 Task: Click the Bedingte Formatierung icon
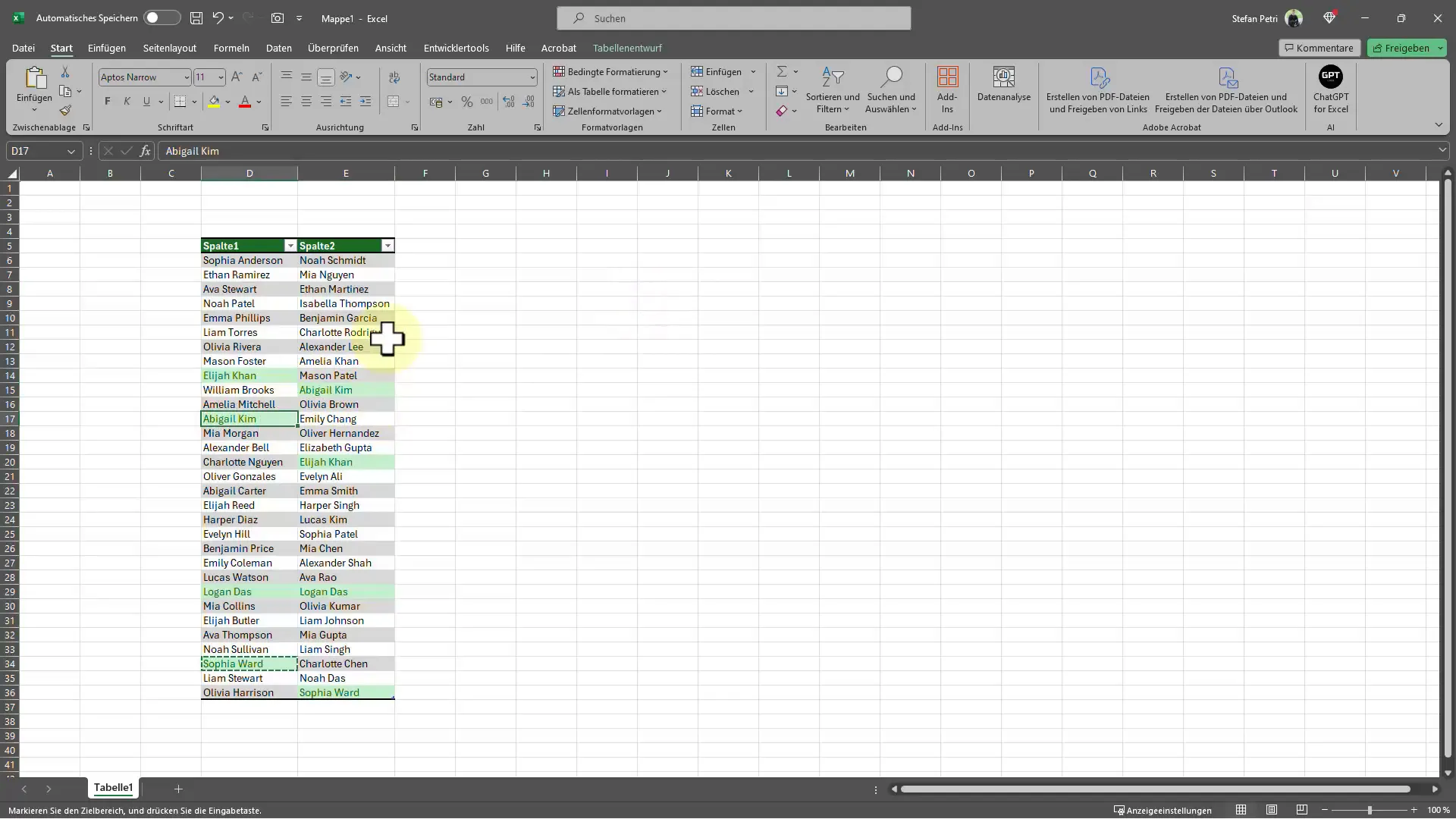click(x=611, y=71)
